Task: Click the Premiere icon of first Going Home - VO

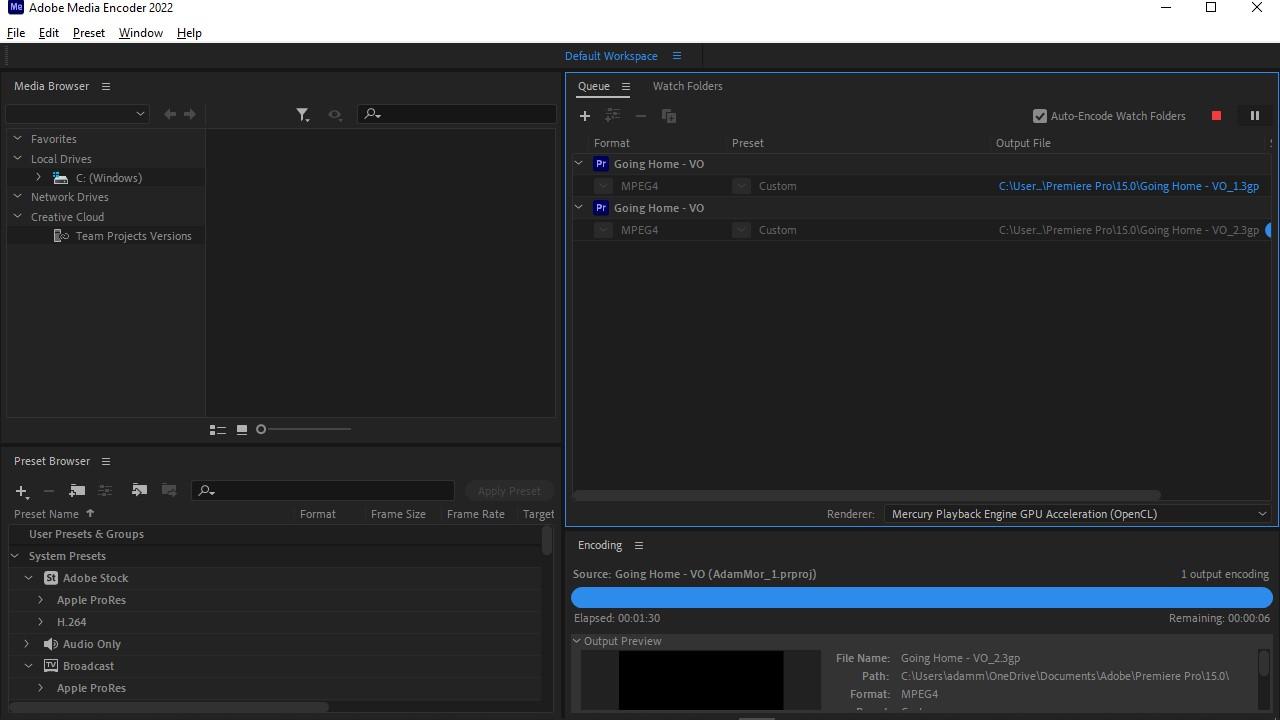Action: tap(601, 164)
